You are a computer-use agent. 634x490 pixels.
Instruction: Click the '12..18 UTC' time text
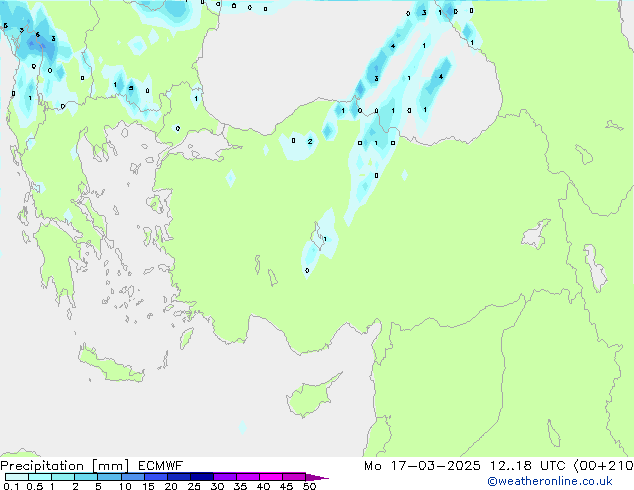tap(527, 466)
